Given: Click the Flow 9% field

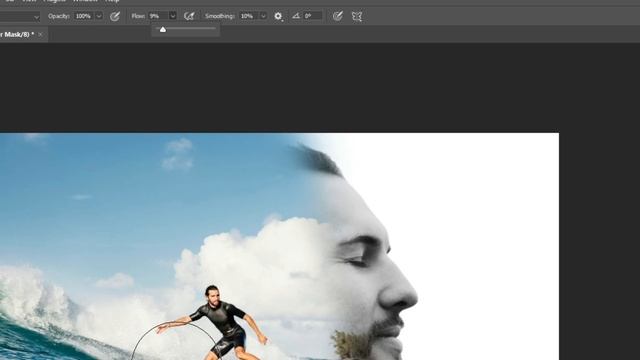Looking at the screenshot, I should [x=158, y=16].
